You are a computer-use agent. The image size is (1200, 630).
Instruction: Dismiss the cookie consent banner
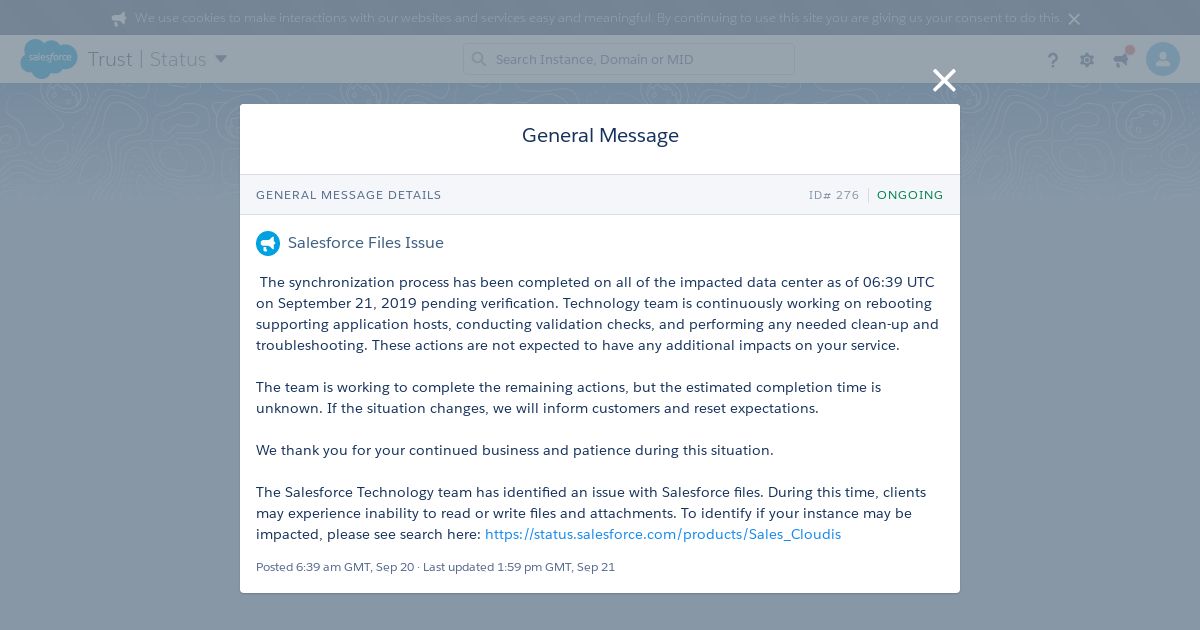tap(1074, 19)
